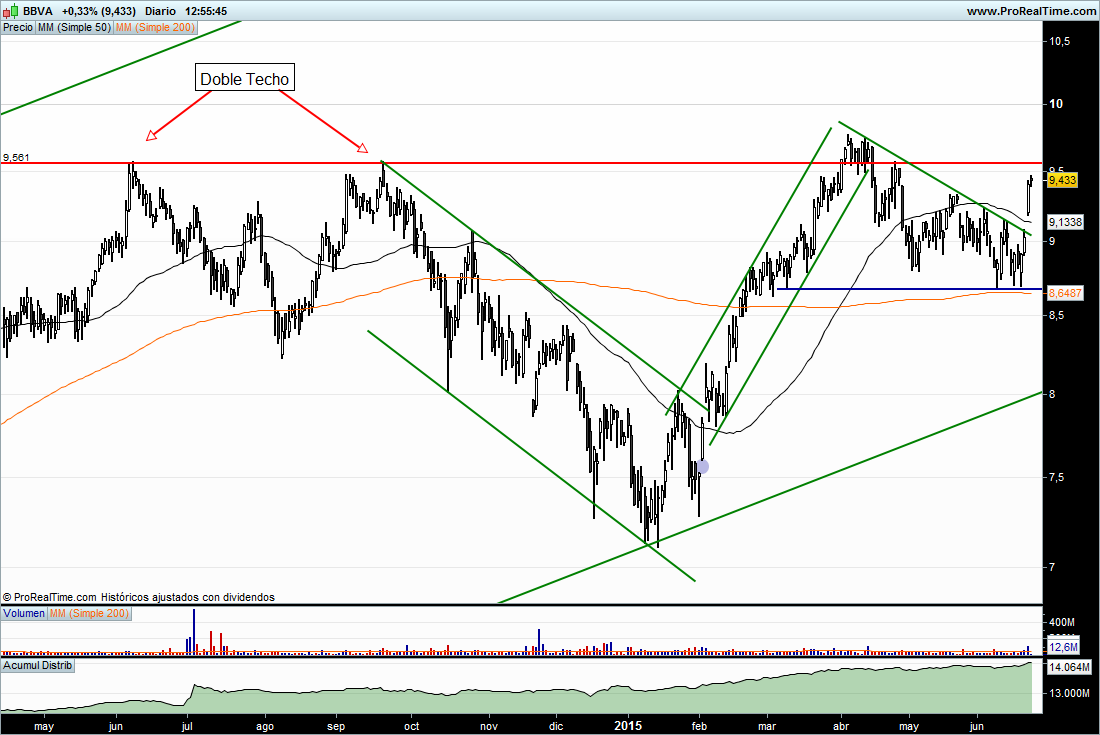Screen dimensions: 1100x735
Task: Select the Volumen panel label
Action: coord(24,614)
